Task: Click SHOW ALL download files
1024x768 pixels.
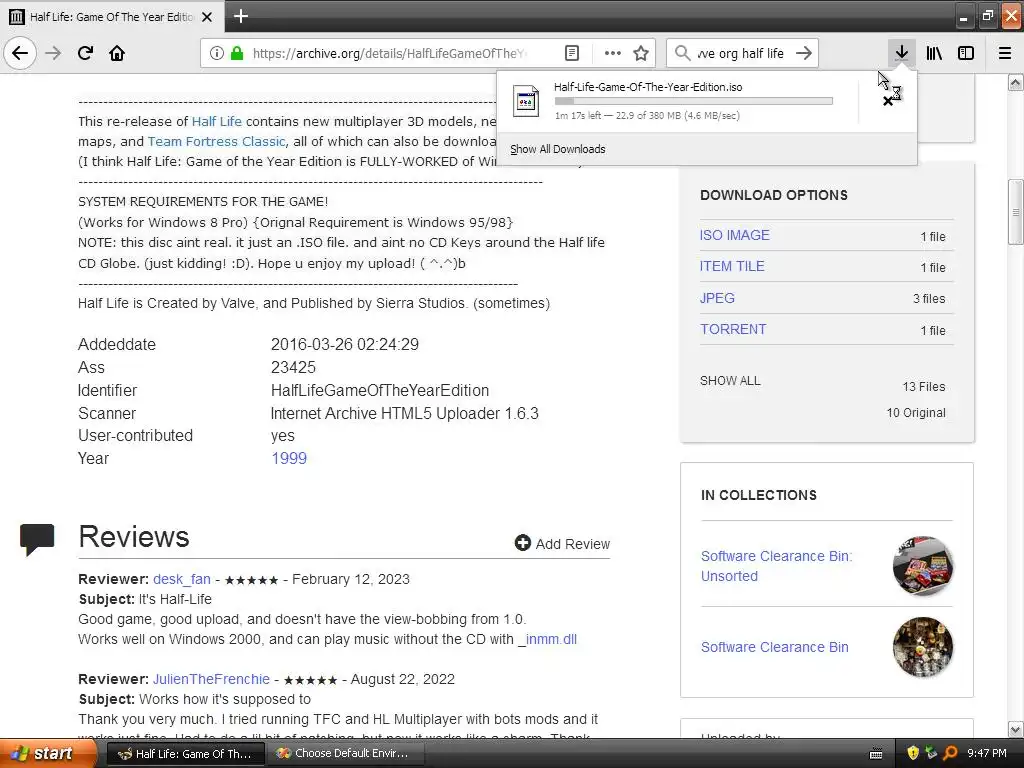Action: pos(730,381)
